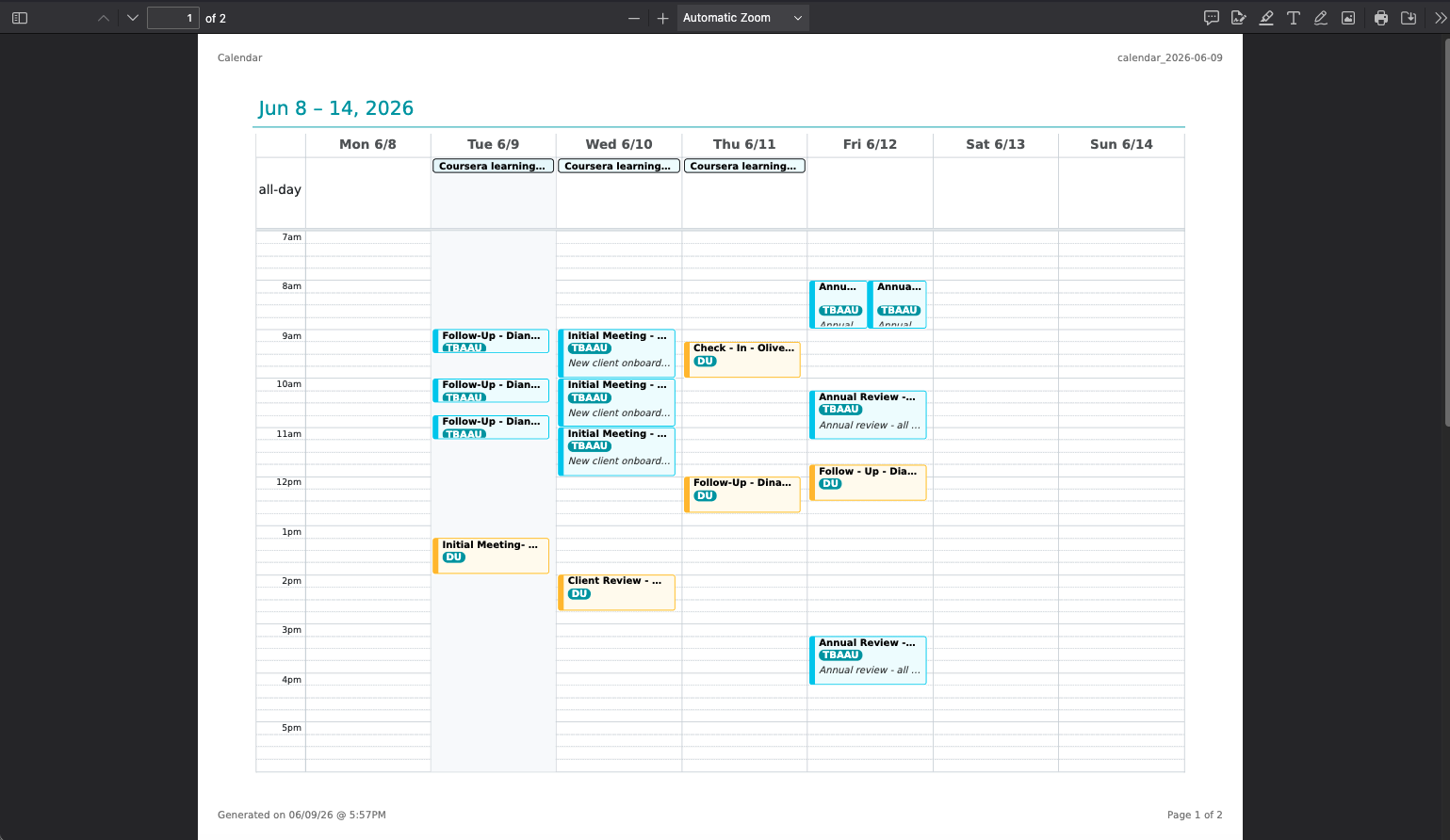1450x840 pixels.
Task: Save the PDF file
Action: coord(1409,18)
